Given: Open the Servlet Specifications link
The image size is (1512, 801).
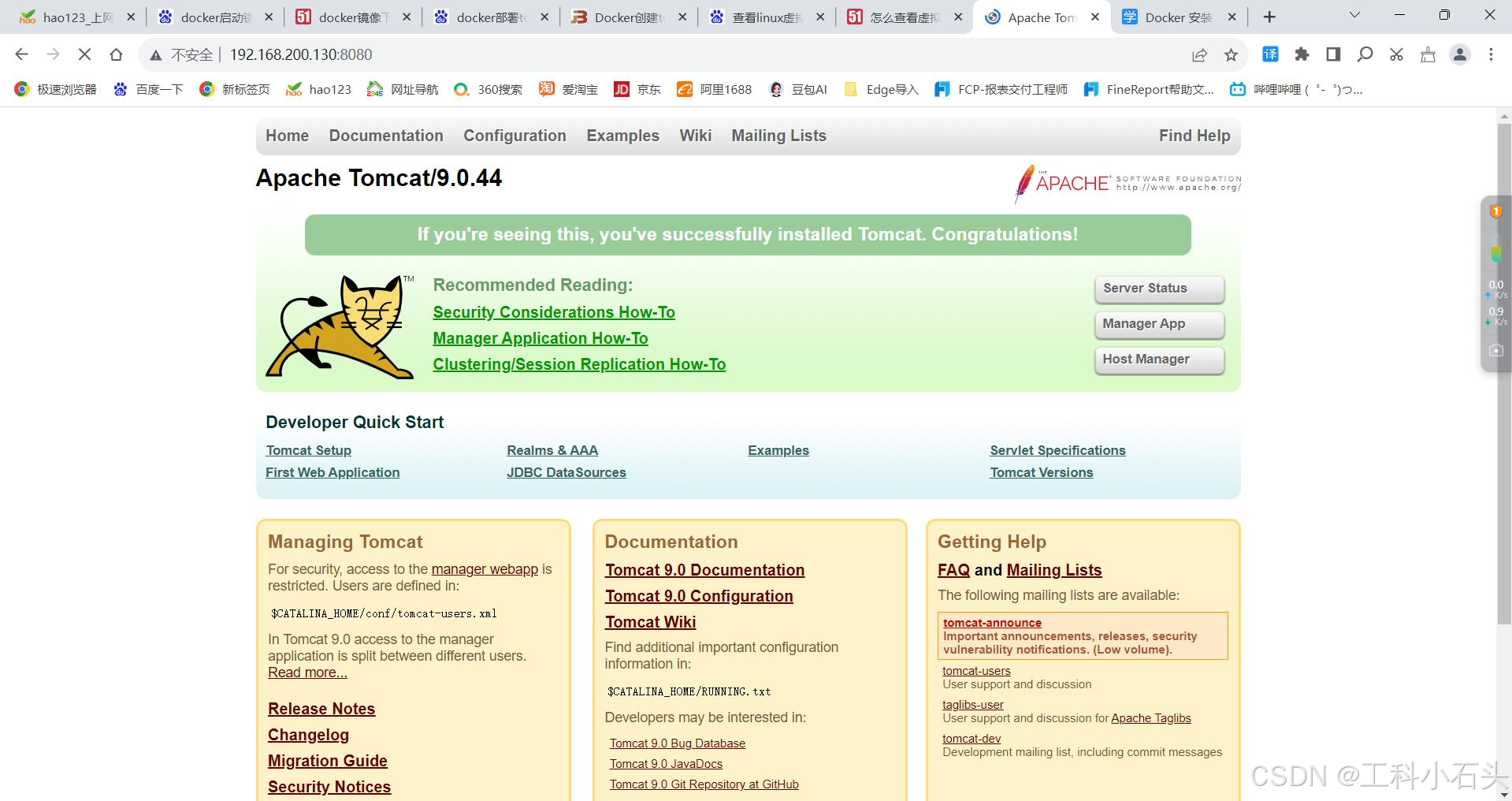Looking at the screenshot, I should [x=1057, y=450].
